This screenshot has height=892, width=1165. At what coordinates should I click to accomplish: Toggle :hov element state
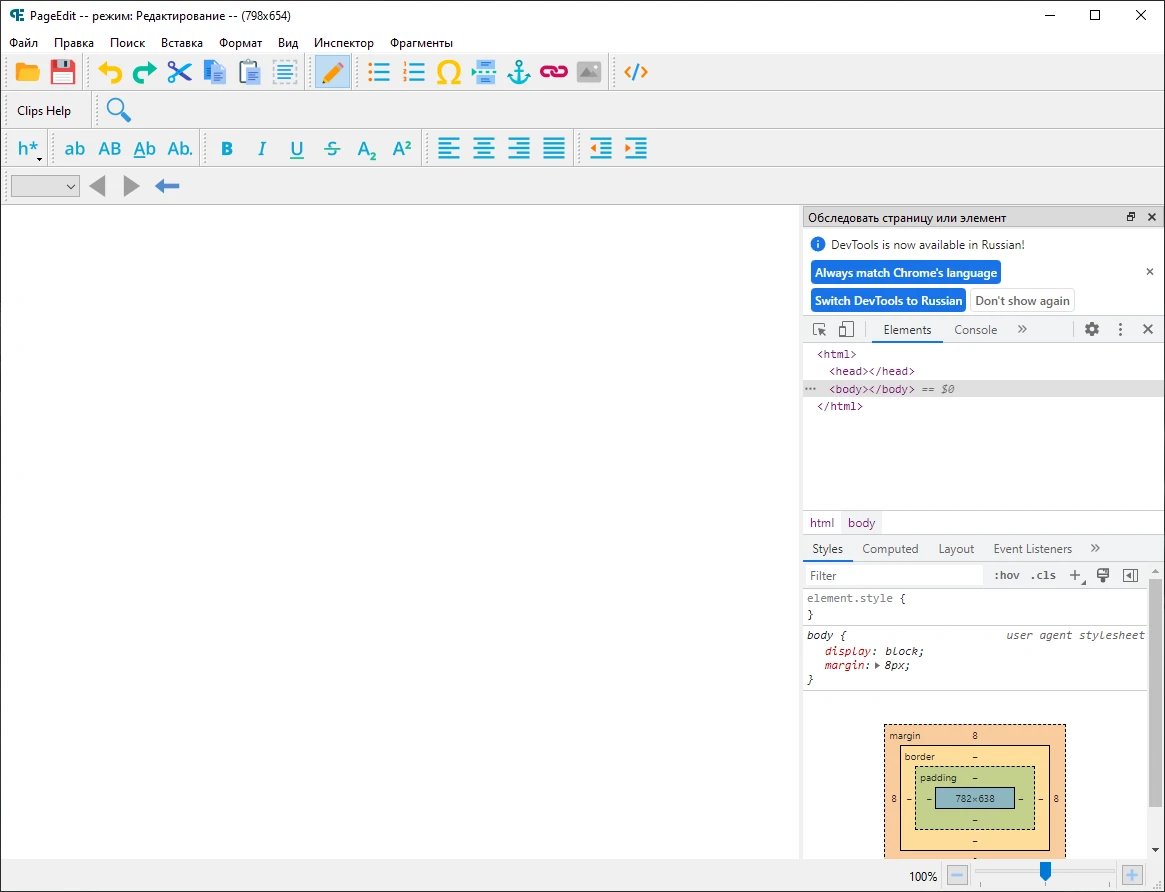(1007, 576)
